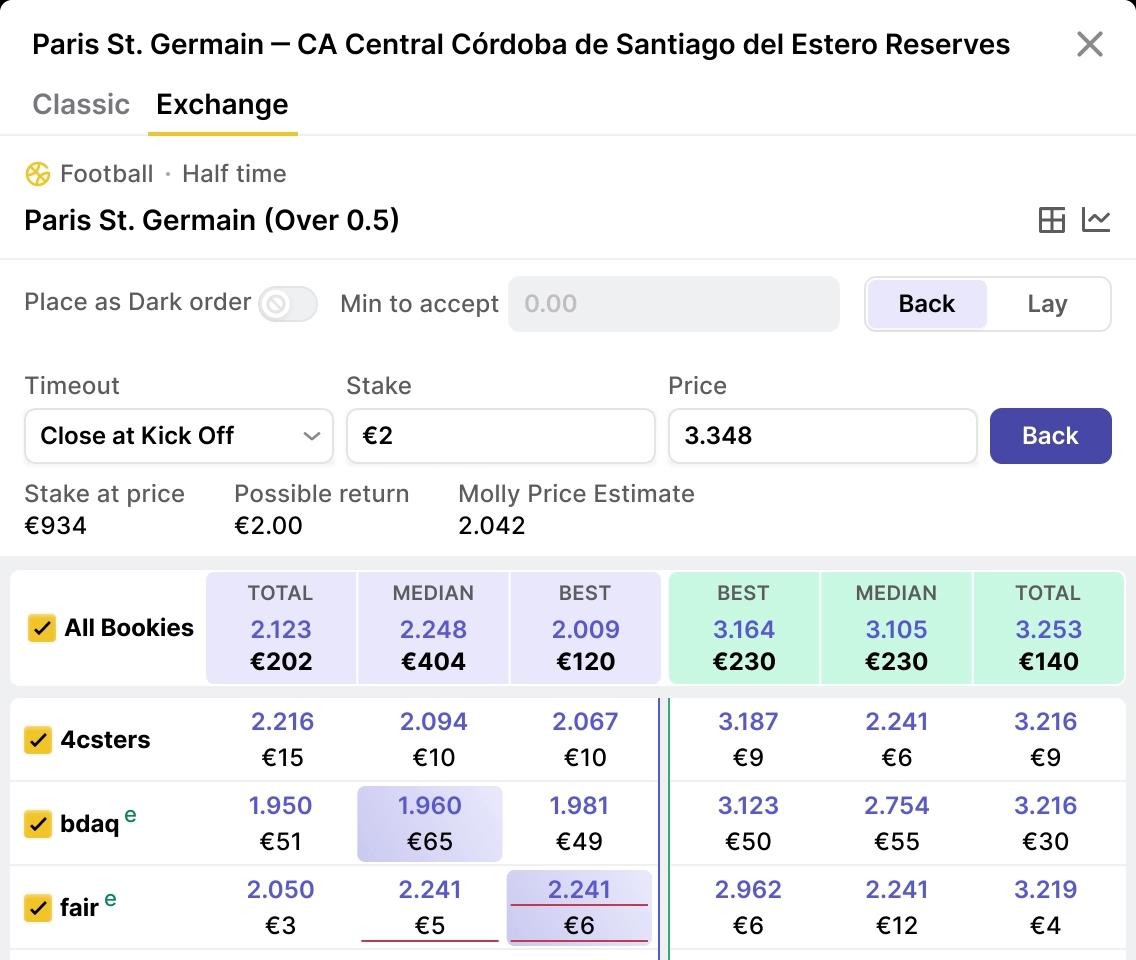This screenshot has width=1136, height=960.
Task: Uncheck the All Bookies checkbox
Action: point(41,628)
